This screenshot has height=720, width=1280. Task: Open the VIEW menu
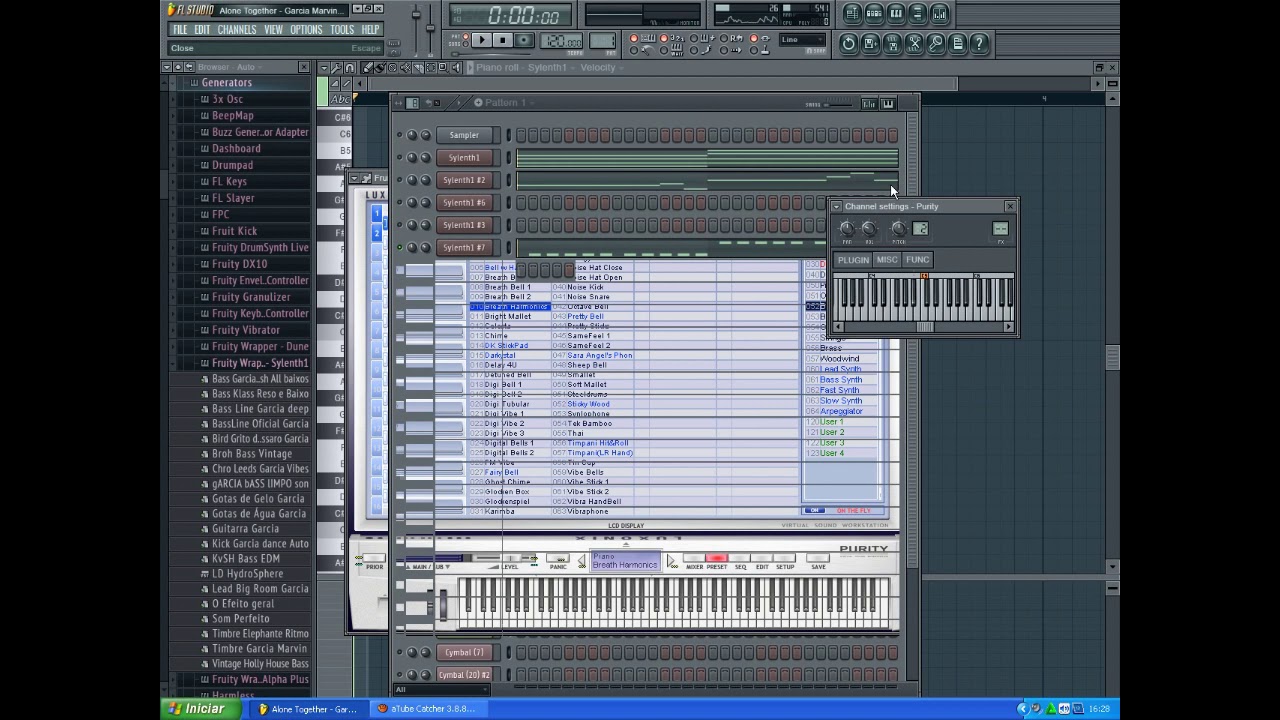[273, 30]
